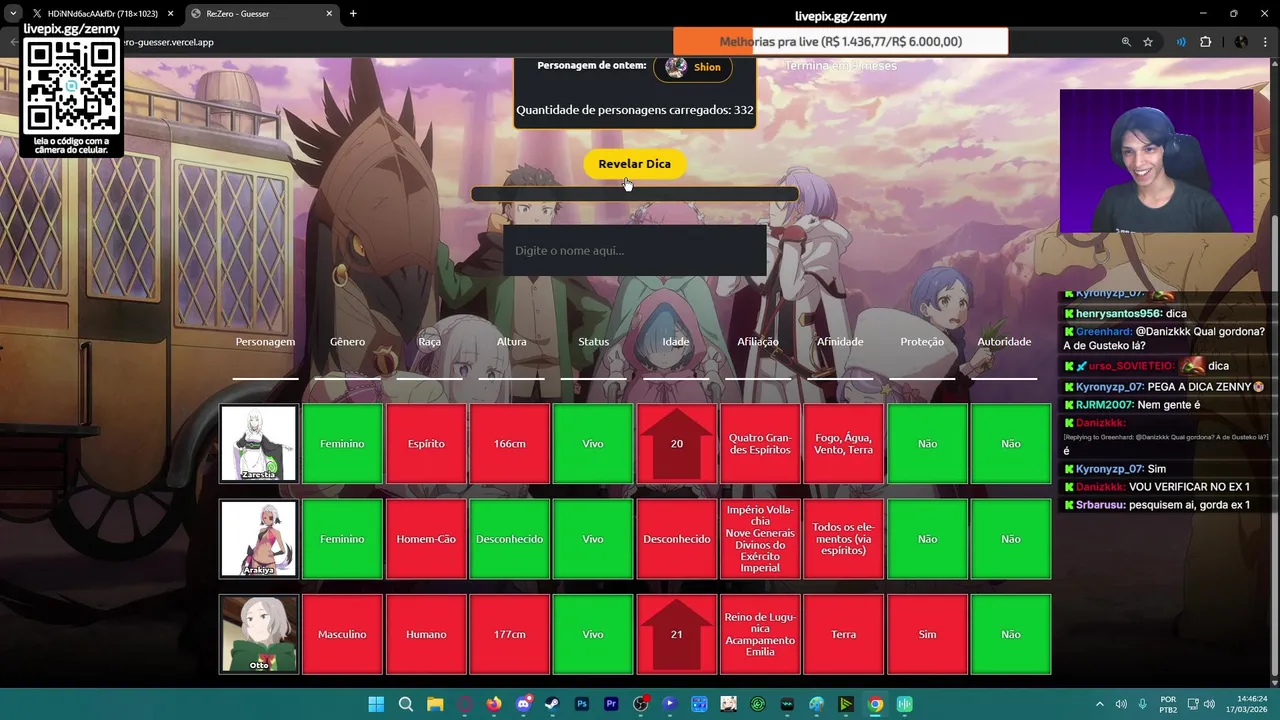This screenshot has width=1280, height=720.
Task: Open Windows taskbar search
Action: (x=405, y=704)
